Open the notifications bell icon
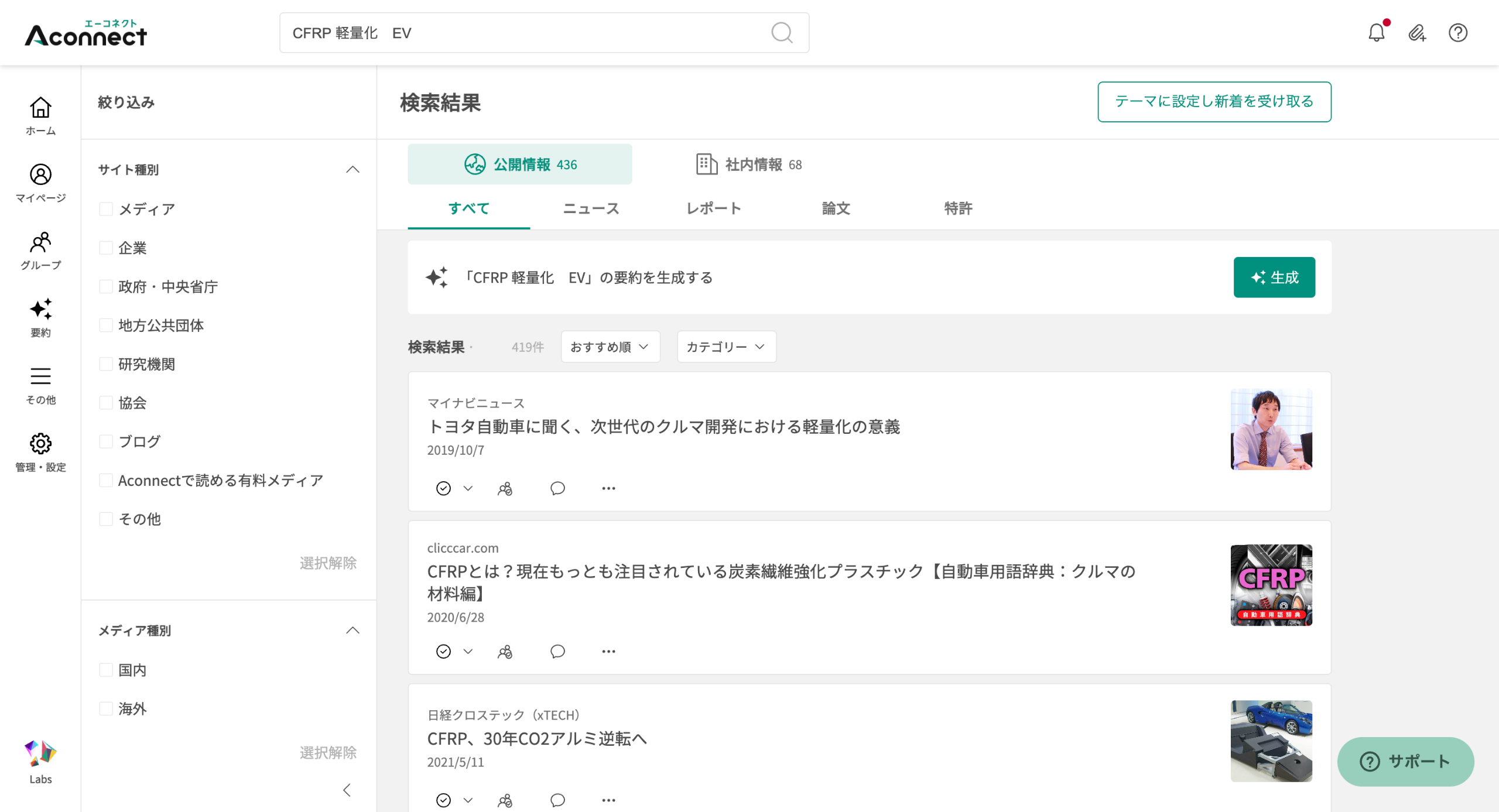The width and height of the screenshot is (1499, 812). pyautogui.click(x=1376, y=33)
